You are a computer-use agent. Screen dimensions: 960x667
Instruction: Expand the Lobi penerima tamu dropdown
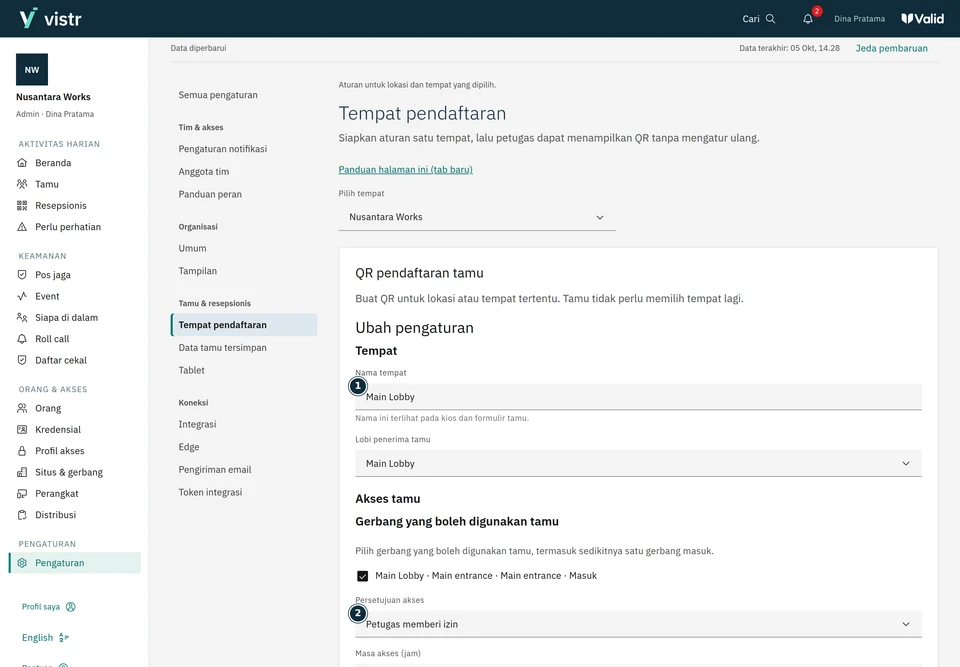point(639,464)
